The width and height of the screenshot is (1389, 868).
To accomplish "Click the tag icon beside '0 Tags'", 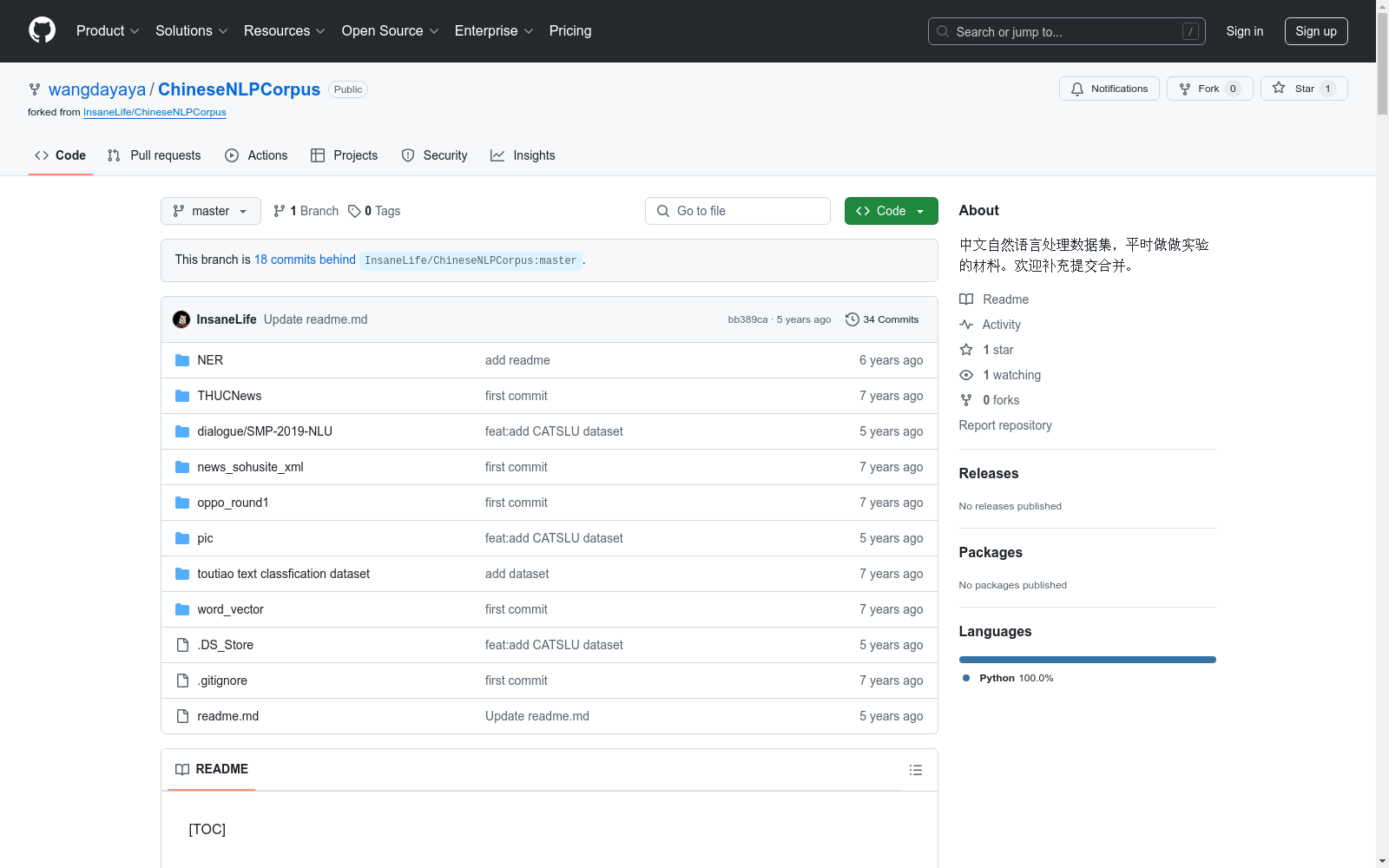I will coord(354,211).
